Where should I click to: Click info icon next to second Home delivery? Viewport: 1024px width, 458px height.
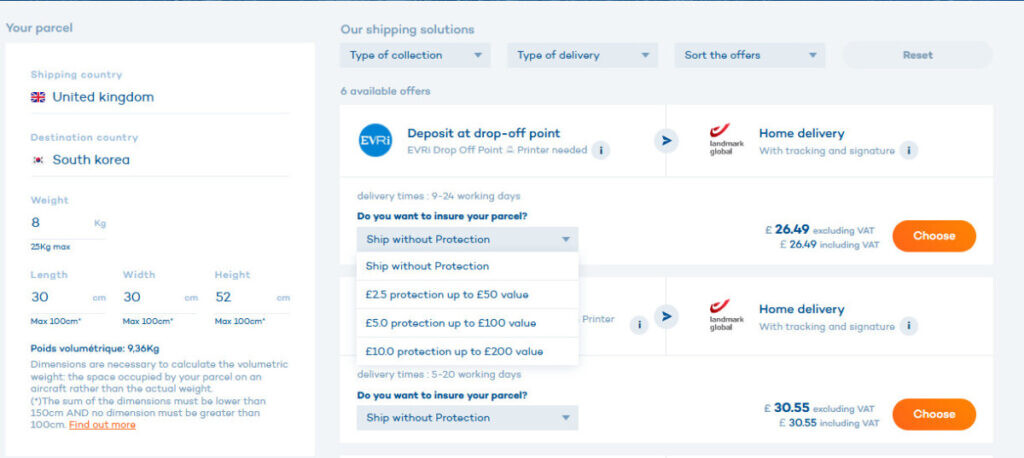click(x=908, y=326)
